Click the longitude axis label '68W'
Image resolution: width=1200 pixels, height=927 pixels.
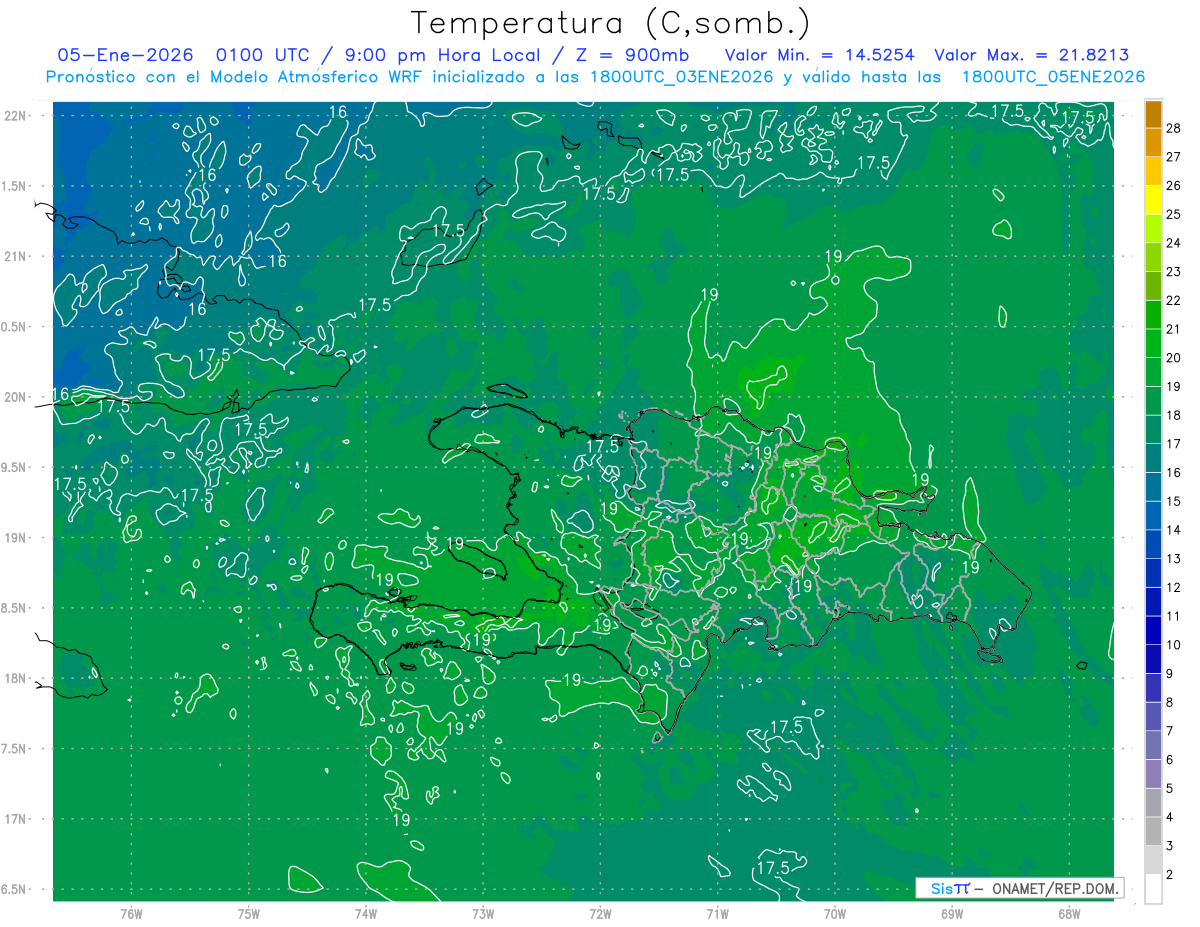1069,914
